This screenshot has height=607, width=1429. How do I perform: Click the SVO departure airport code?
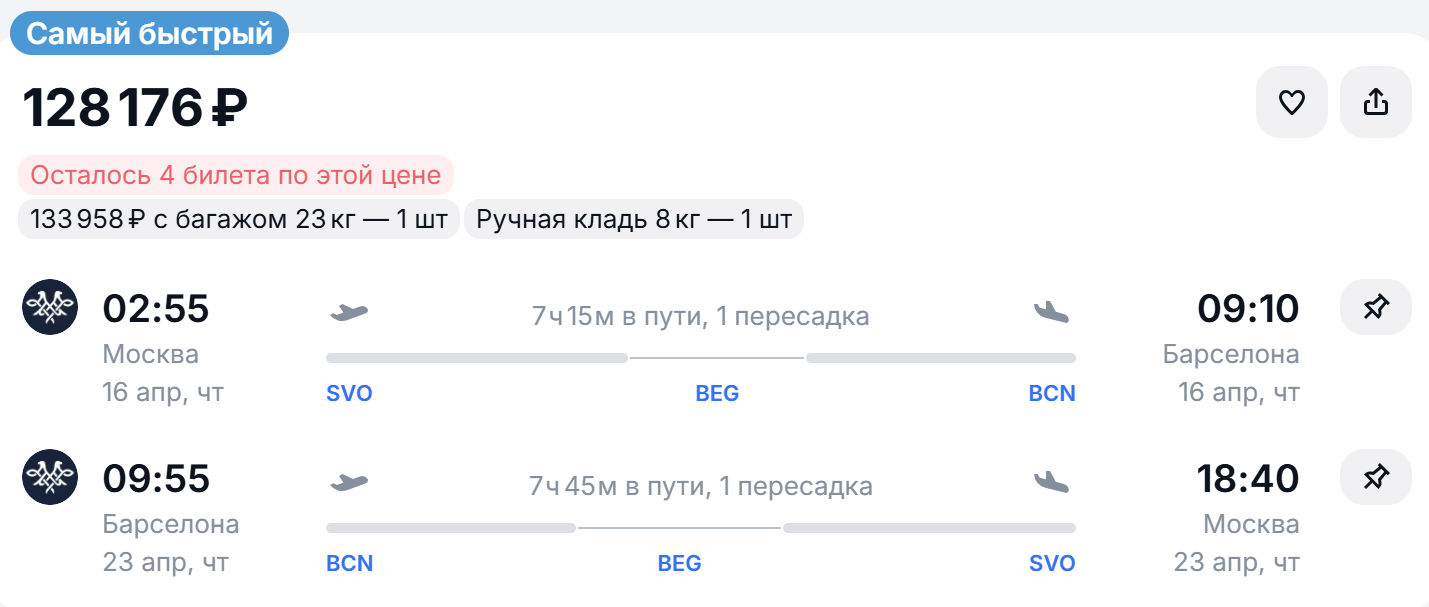click(349, 394)
